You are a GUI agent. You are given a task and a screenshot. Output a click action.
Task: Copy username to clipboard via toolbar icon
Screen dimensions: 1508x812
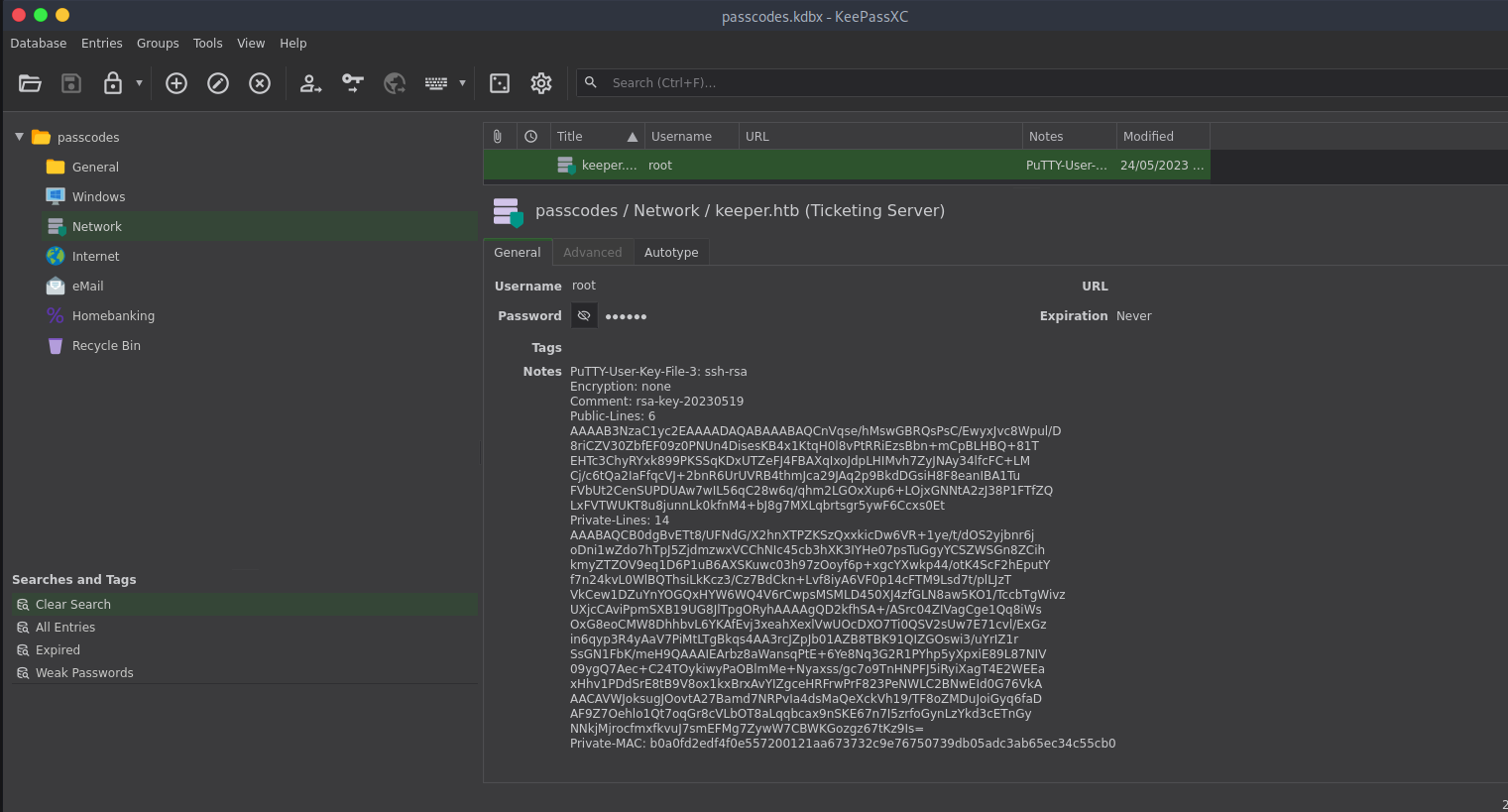coord(311,83)
